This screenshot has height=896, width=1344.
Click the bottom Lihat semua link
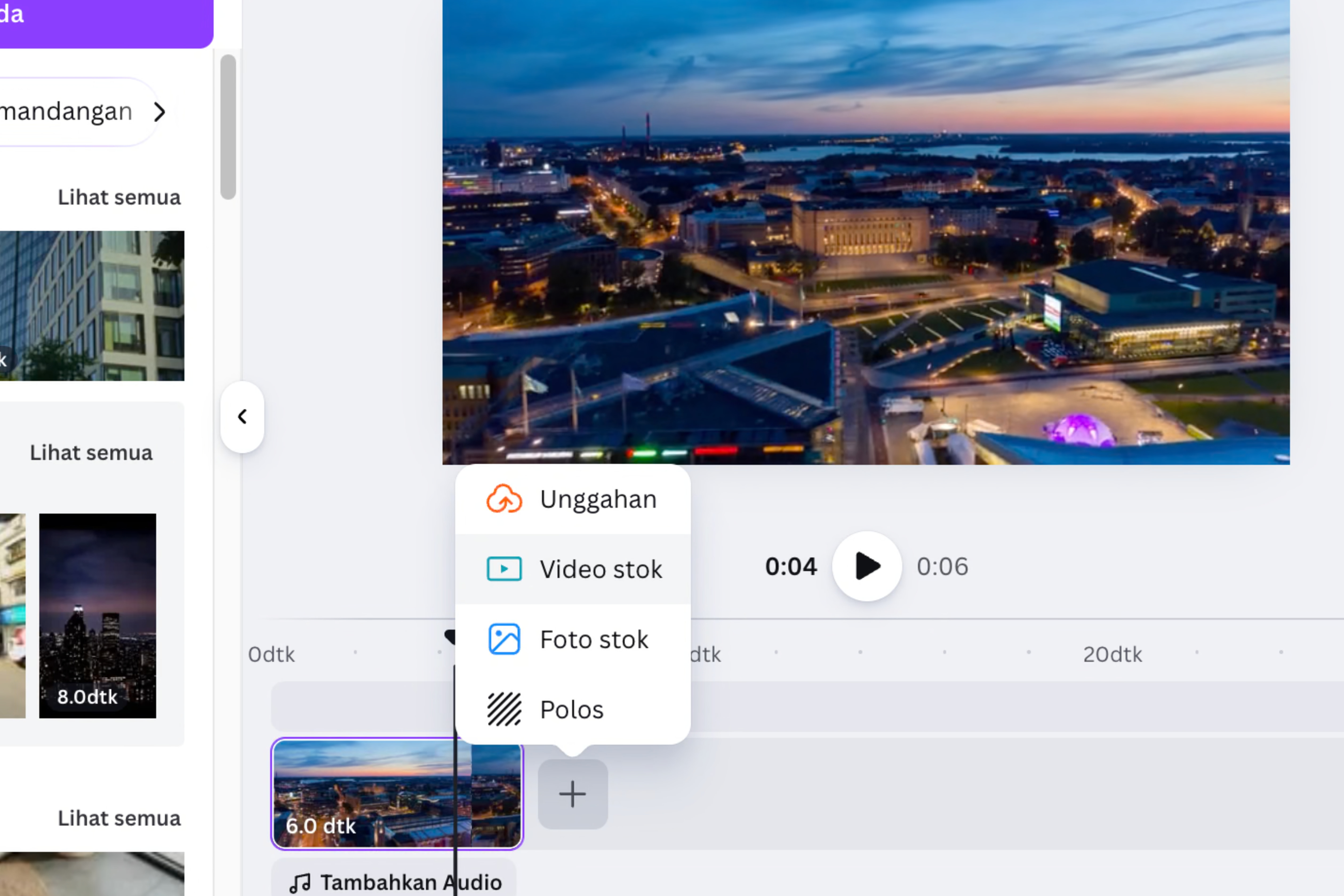coord(119,818)
